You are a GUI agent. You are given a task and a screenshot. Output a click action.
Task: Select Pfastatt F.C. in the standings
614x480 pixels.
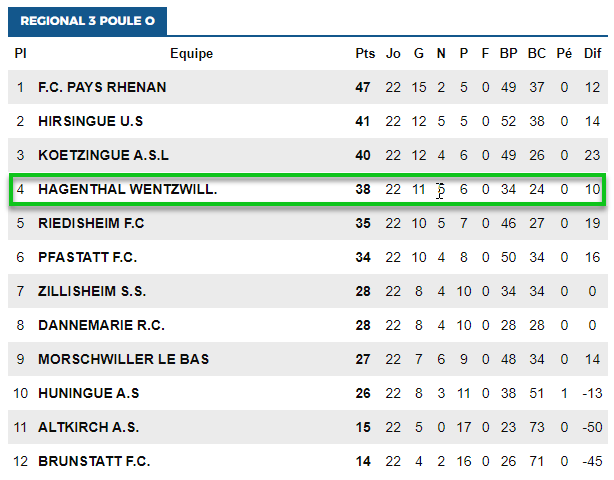tap(86, 257)
